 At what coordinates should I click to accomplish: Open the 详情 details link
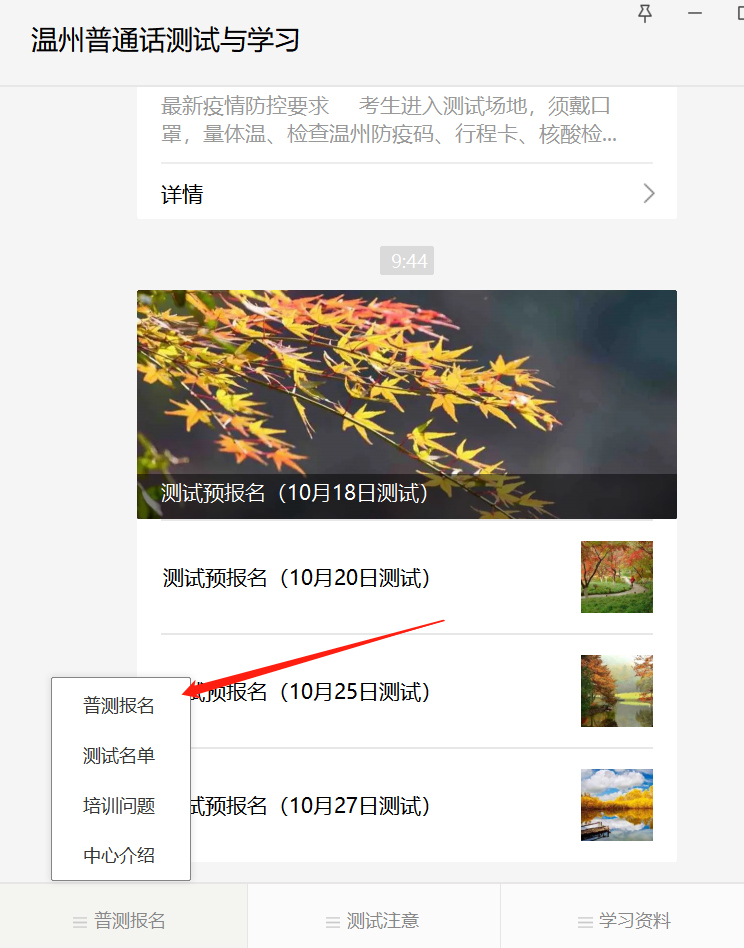[x=407, y=193]
